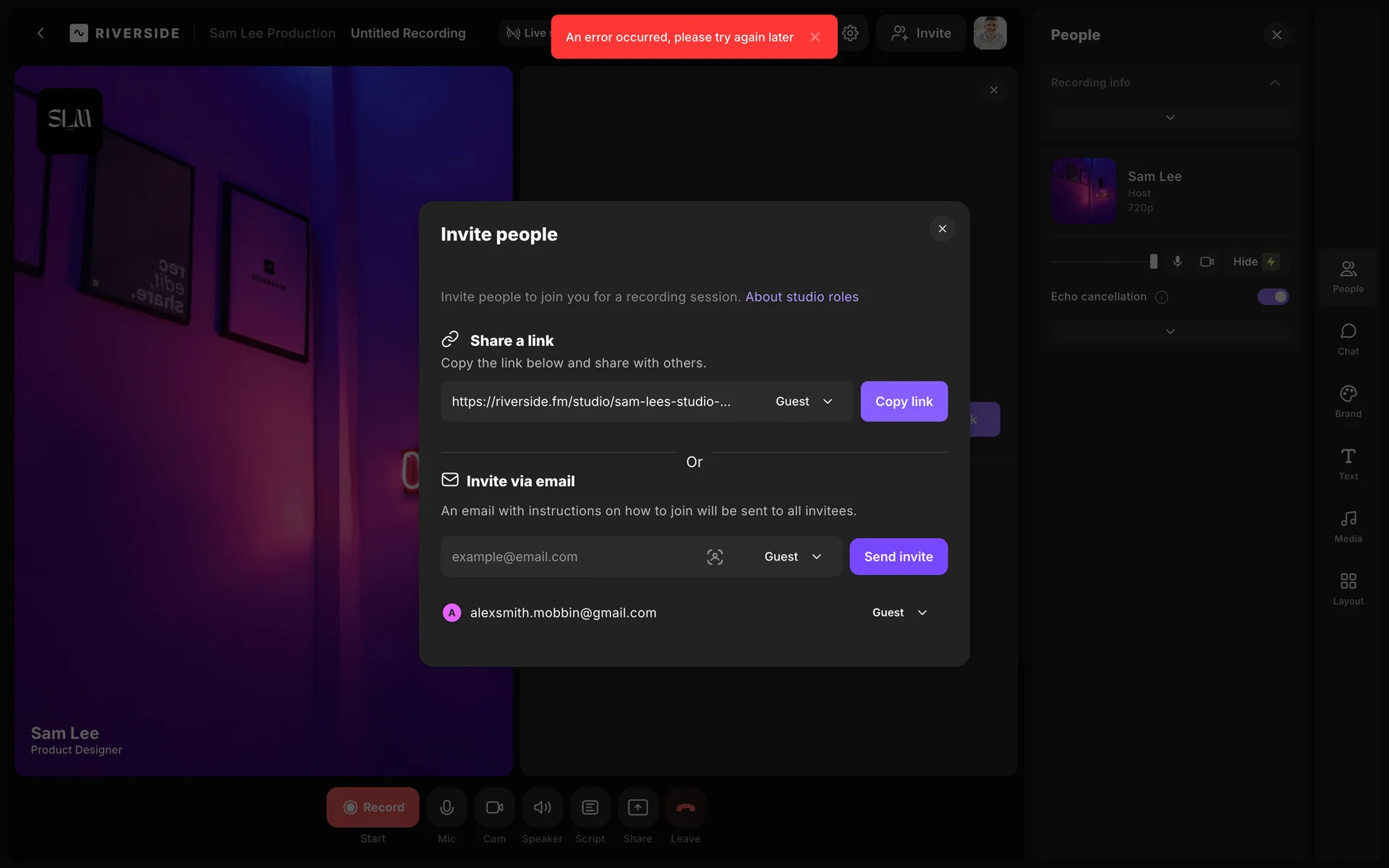Open Guest role dropdown beside email field
Image resolution: width=1389 pixels, height=868 pixels.
(793, 557)
